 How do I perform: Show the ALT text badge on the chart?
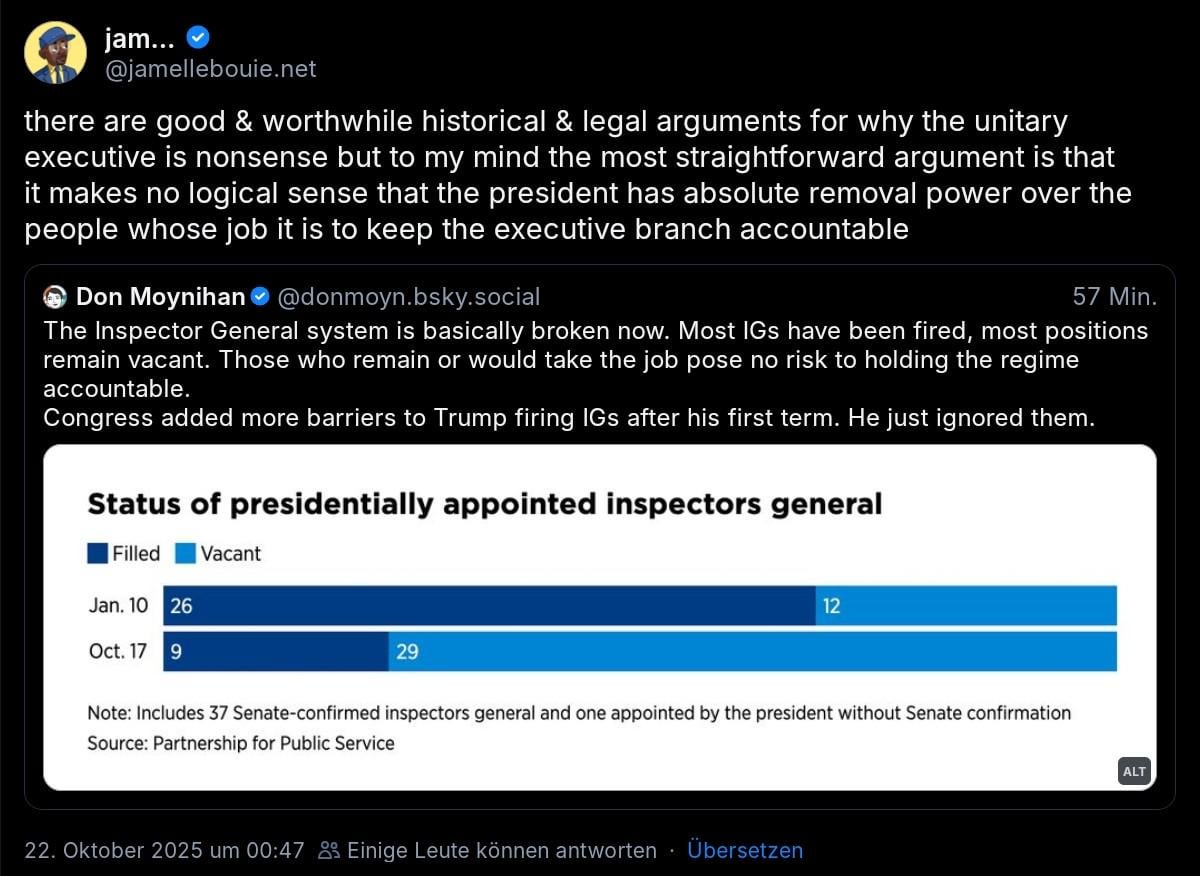[1134, 771]
